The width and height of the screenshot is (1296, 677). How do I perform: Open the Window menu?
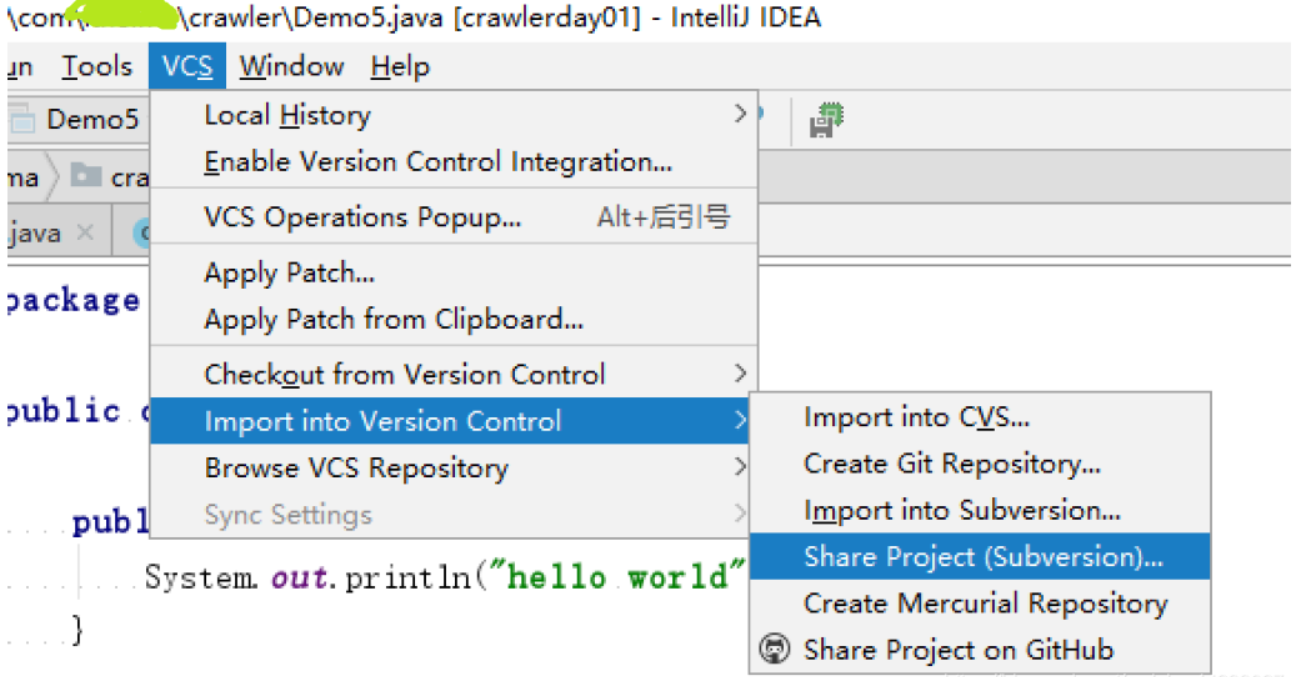click(x=291, y=67)
